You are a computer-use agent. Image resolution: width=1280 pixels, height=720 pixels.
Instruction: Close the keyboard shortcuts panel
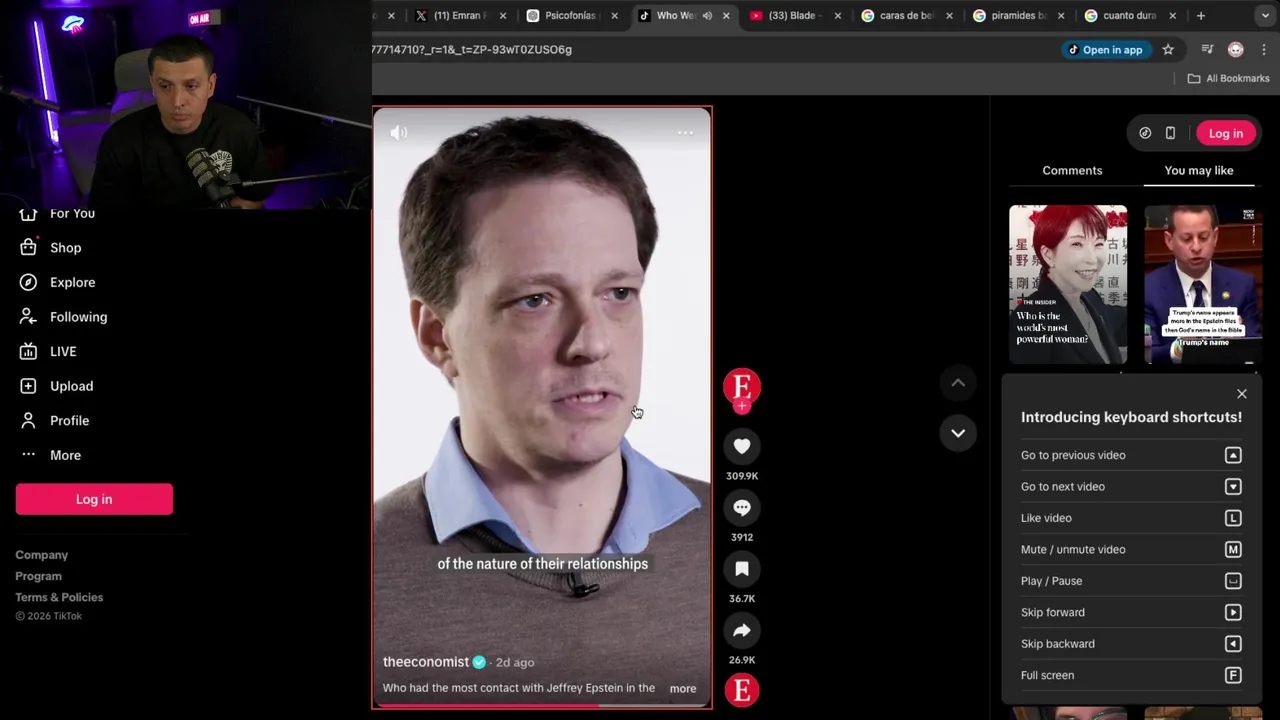[x=1242, y=394]
